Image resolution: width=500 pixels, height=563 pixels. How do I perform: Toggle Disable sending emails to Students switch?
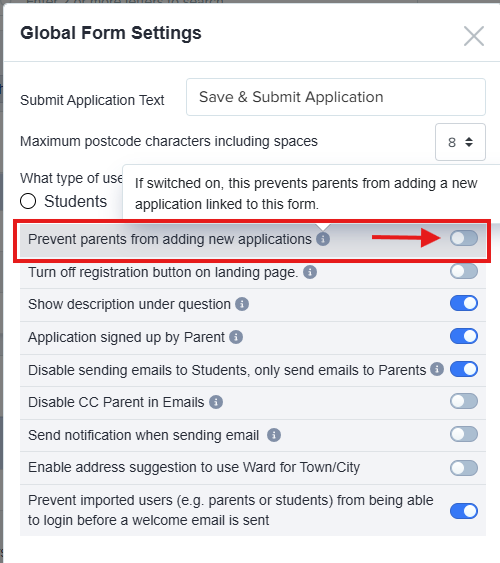pyautogui.click(x=464, y=369)
